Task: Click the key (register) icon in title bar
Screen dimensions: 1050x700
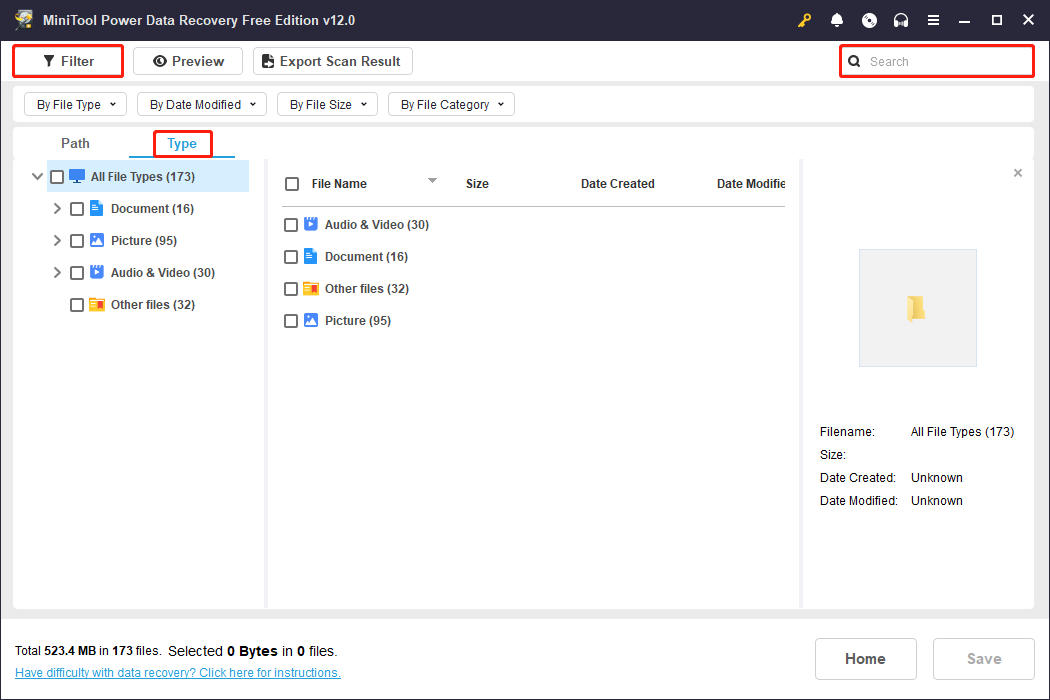Action: pyautogui.click(x=804, y=20)
